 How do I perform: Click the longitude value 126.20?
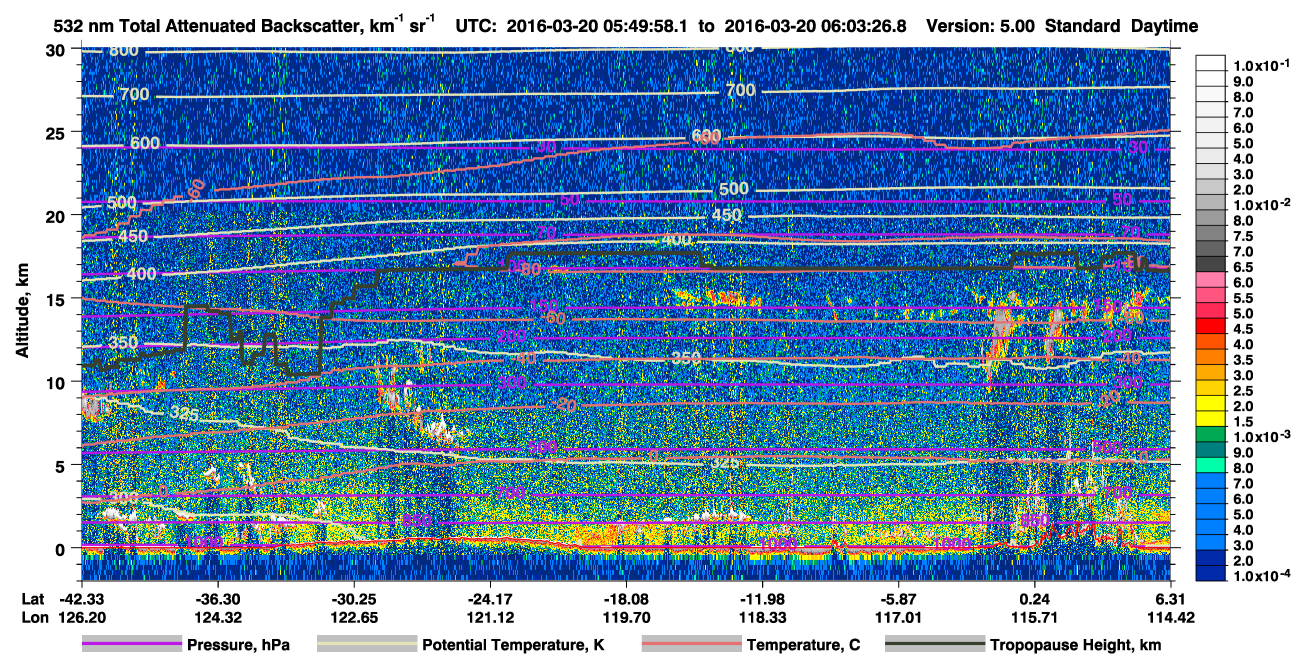pos(81,616)
